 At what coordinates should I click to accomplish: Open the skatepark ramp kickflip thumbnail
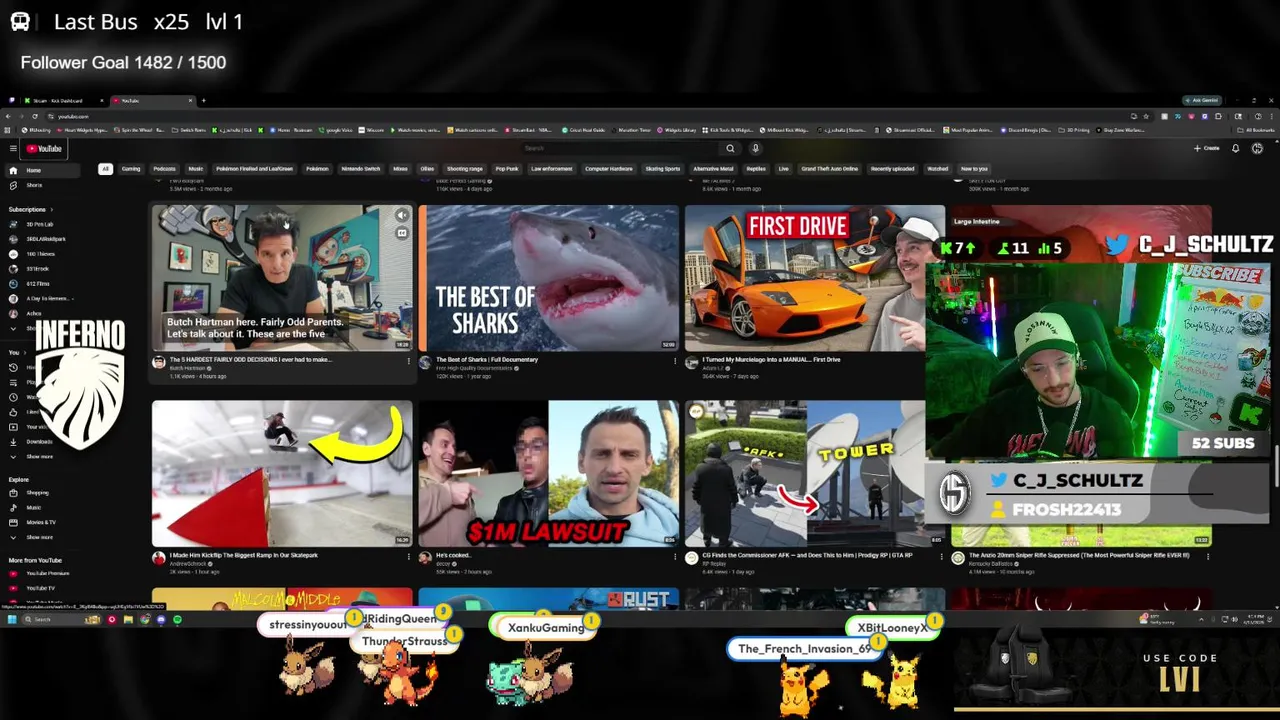tap(282, 473)
